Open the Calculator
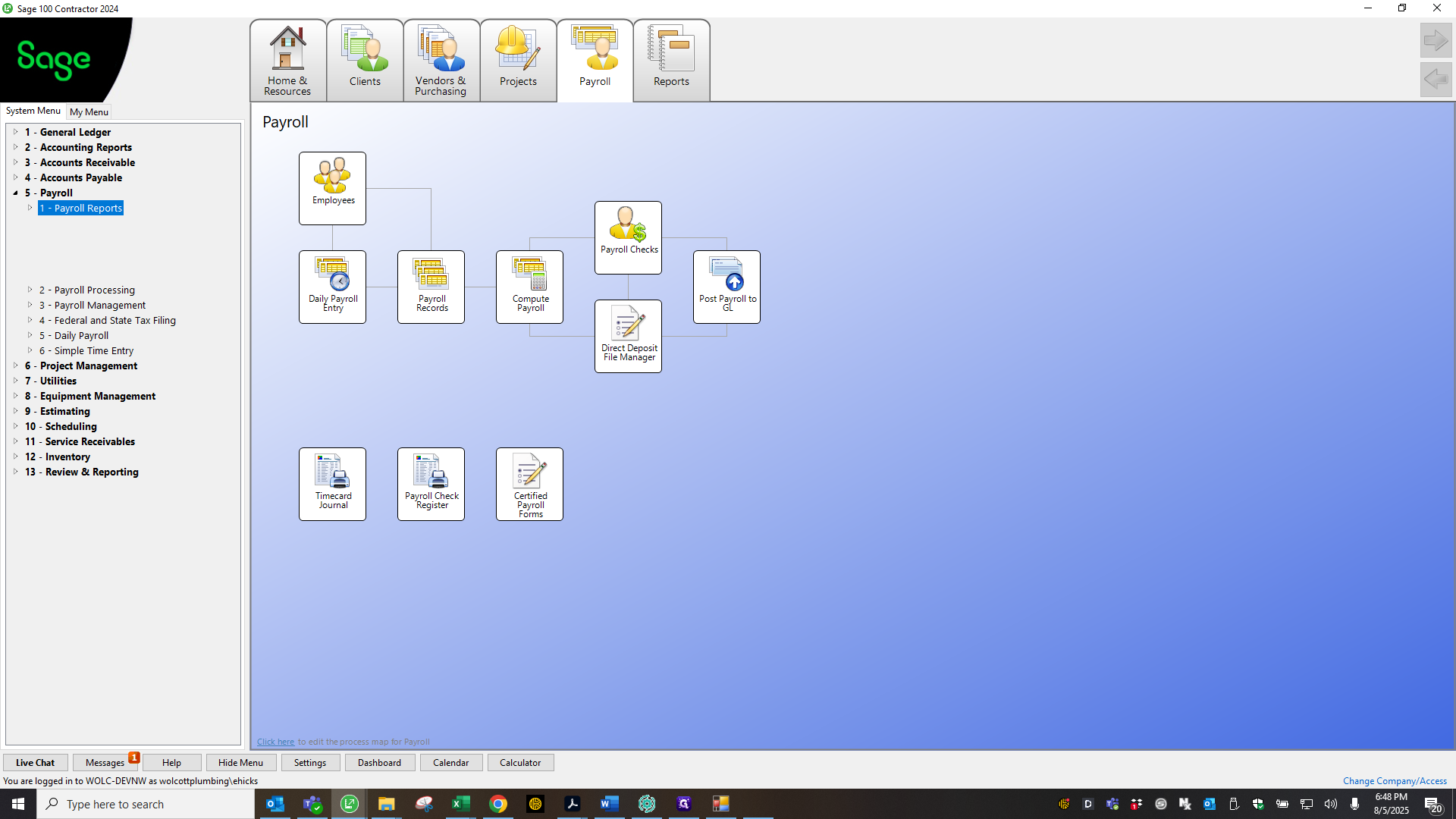This screenshot has height=819, width=1456. pyautogui.click(x=520, y=763)
